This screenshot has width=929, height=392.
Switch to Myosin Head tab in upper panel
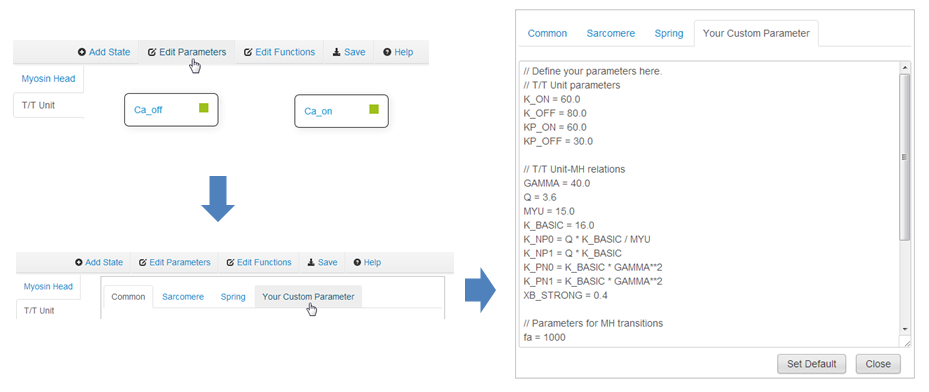click(49, 78)
